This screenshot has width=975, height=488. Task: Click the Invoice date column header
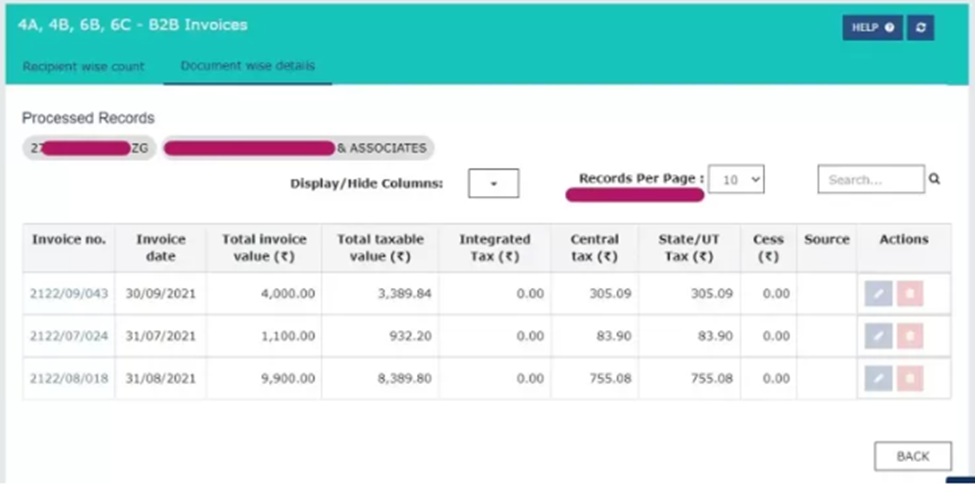(160, 248)
